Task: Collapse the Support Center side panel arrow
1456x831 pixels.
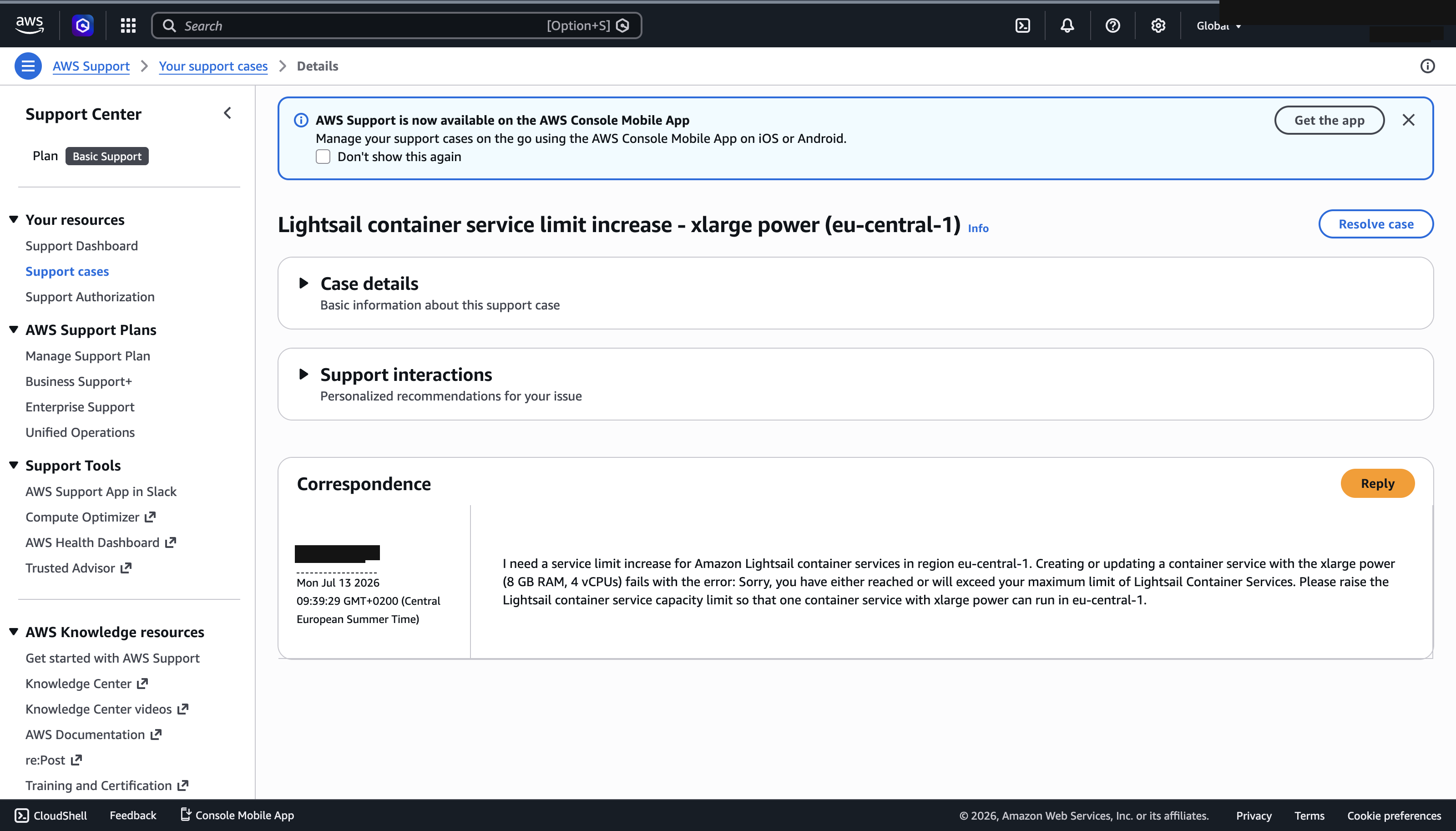Action: point(227,113)
